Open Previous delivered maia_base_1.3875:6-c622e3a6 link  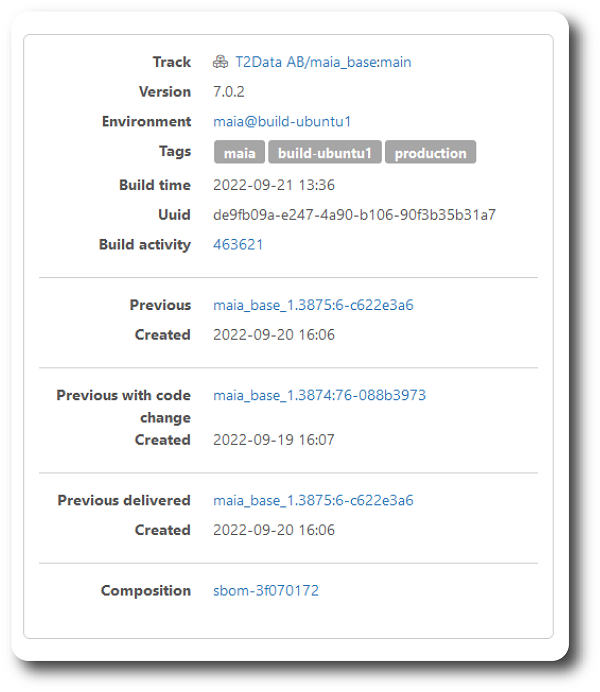pyautogui.click(x=313, y=500)
